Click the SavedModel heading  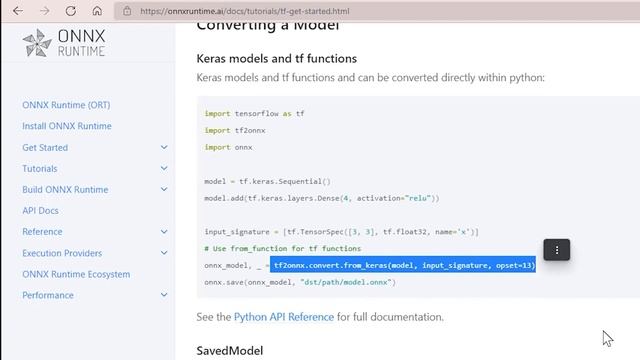click(x=230, y=351)
